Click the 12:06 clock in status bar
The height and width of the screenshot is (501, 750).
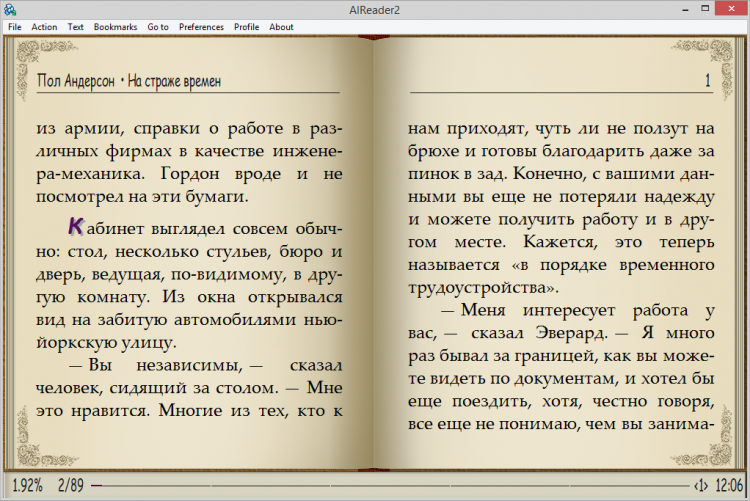(729, 486)
